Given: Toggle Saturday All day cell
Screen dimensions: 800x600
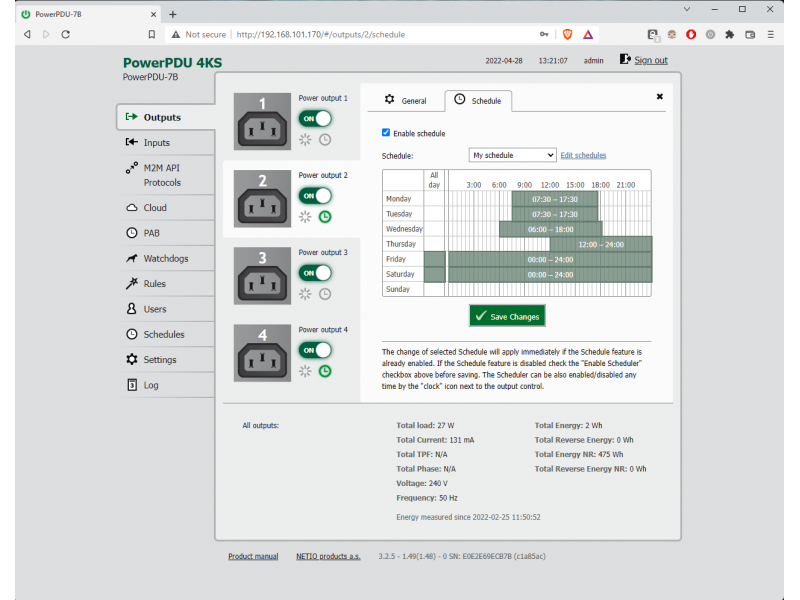Looking at the screenshot, I should pos(435,274).
